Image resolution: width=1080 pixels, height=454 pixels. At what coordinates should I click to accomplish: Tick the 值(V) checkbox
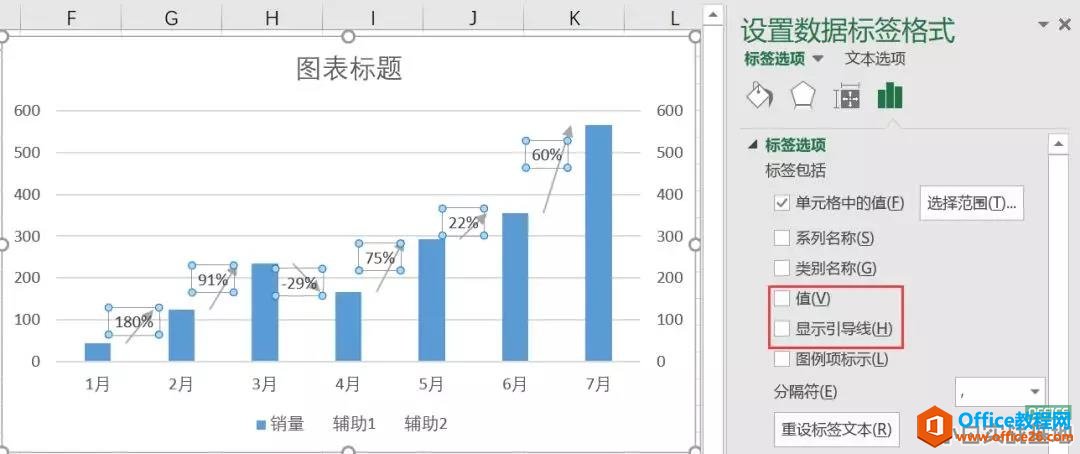[x=782, y=298]
